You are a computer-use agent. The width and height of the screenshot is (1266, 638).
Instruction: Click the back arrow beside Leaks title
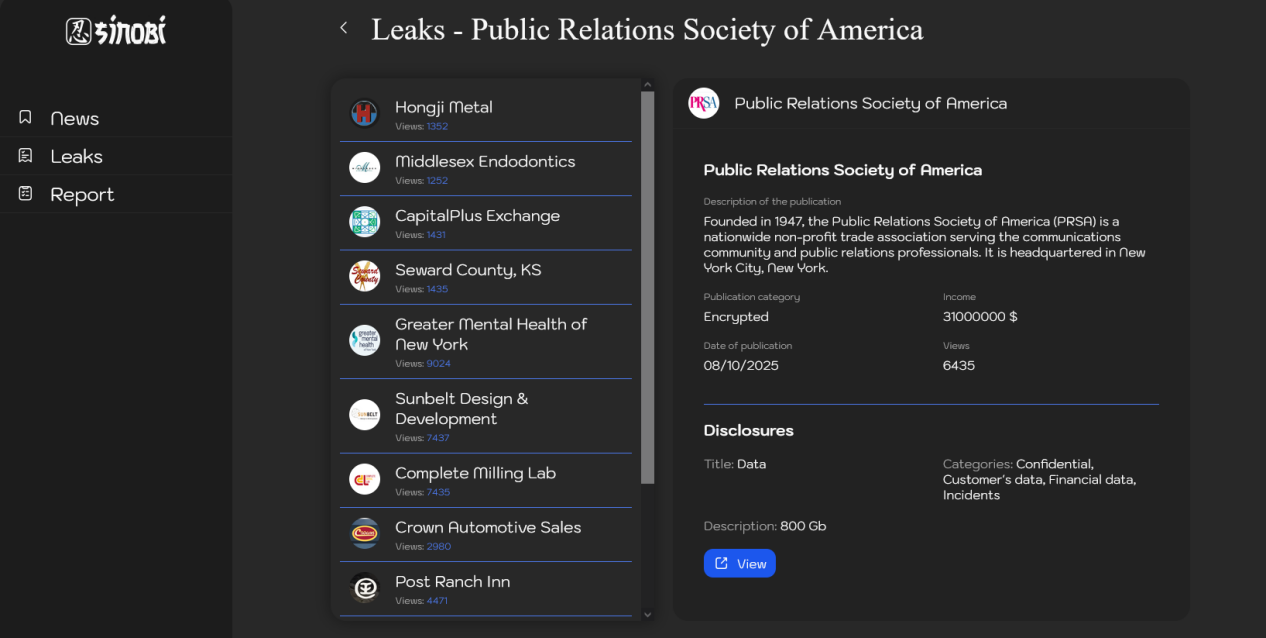click(344, 28)
